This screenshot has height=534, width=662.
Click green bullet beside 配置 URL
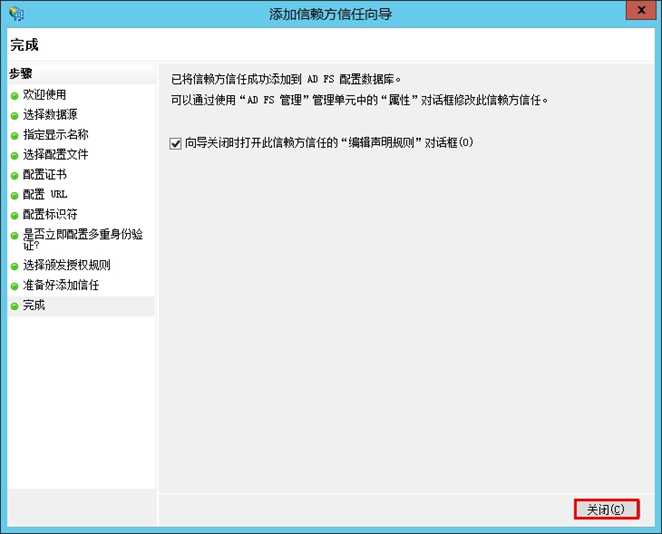pos(14,196)
